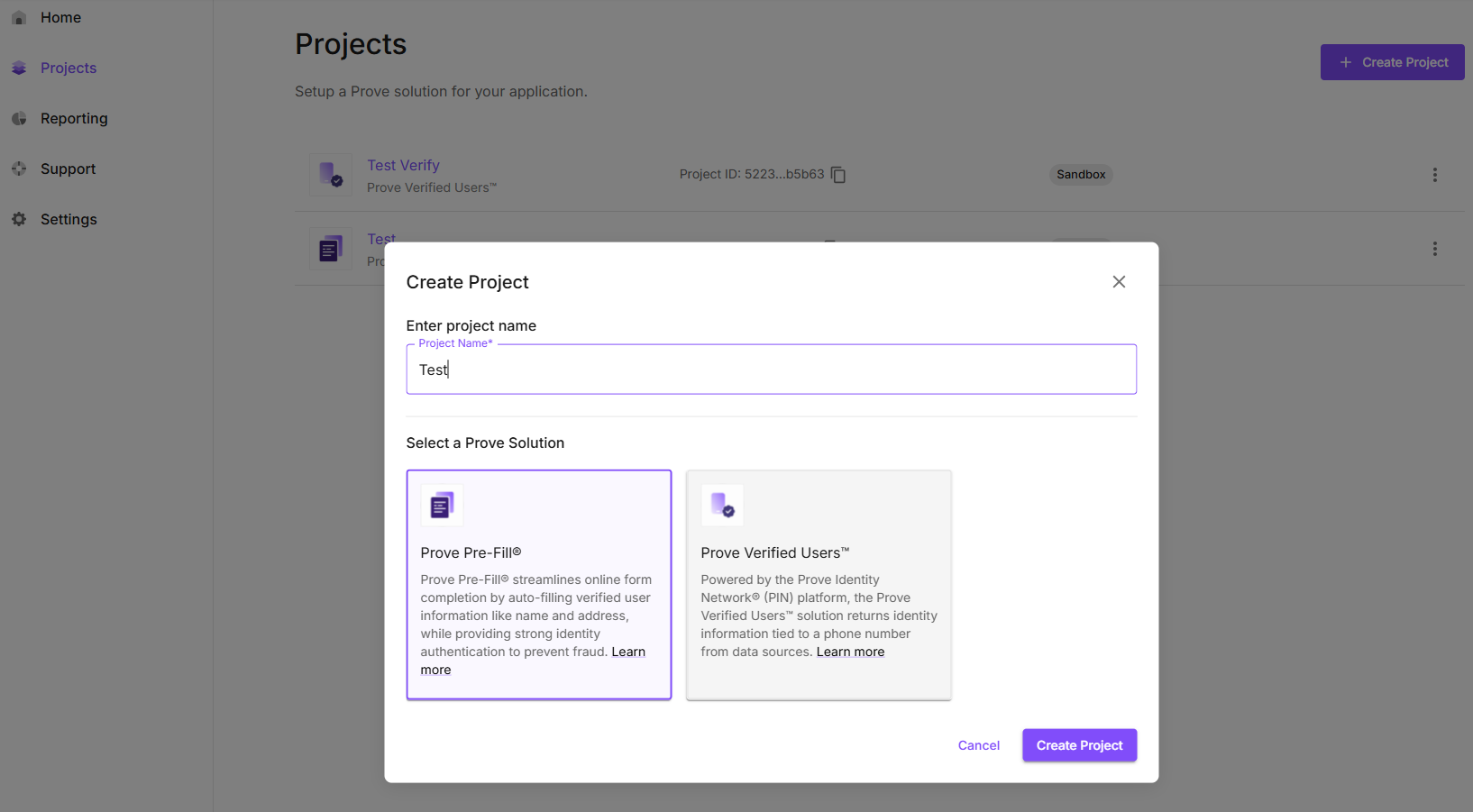The width and height of the screenshot is (1473, 812).
Task: Close the Create Project dialog
Action: click(x=1119, y=282)
